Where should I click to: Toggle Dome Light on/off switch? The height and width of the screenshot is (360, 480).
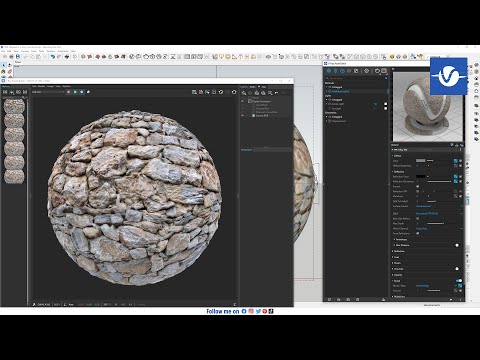coord(386,104)
